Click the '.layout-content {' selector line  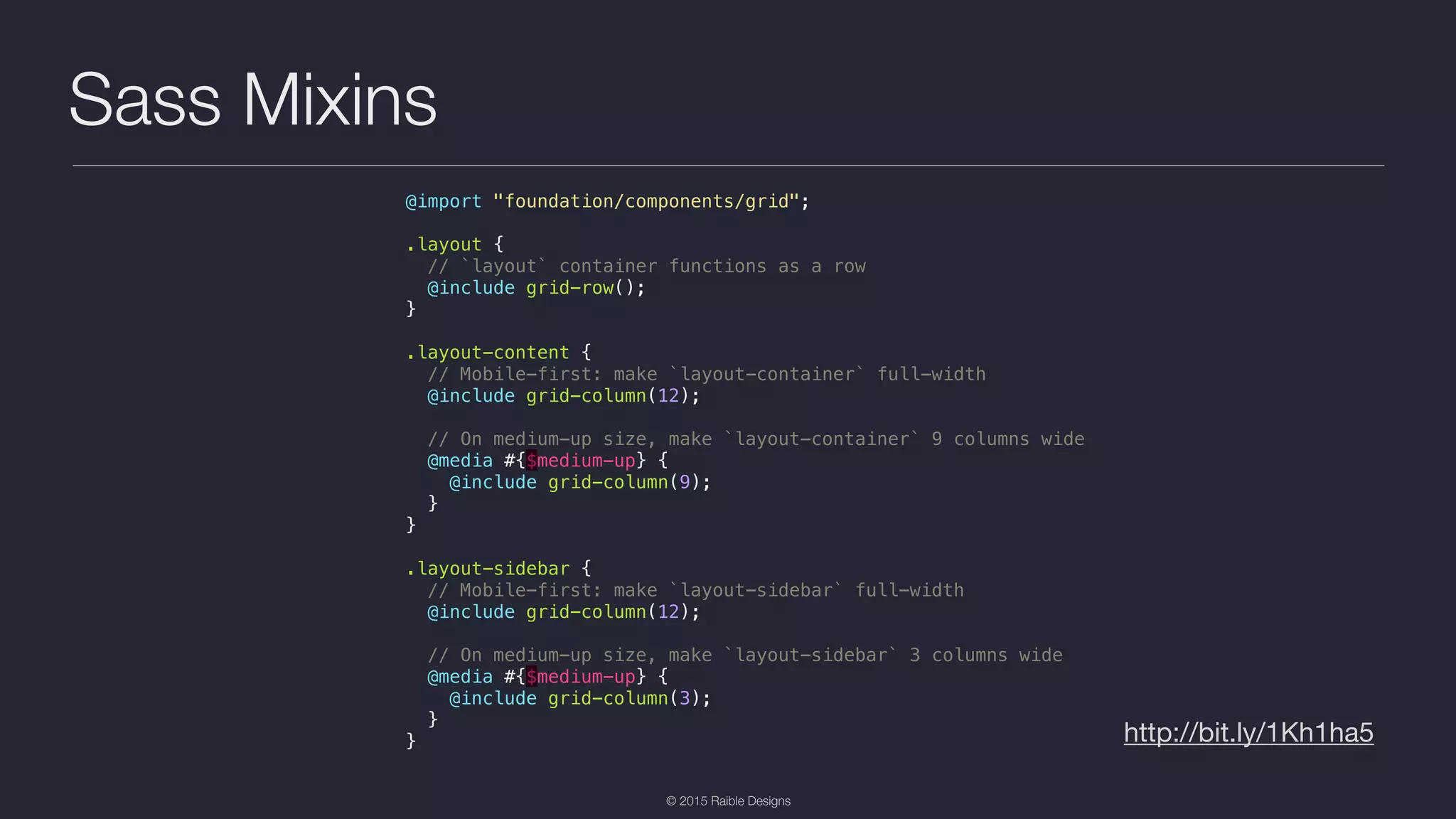pos(498,352)
